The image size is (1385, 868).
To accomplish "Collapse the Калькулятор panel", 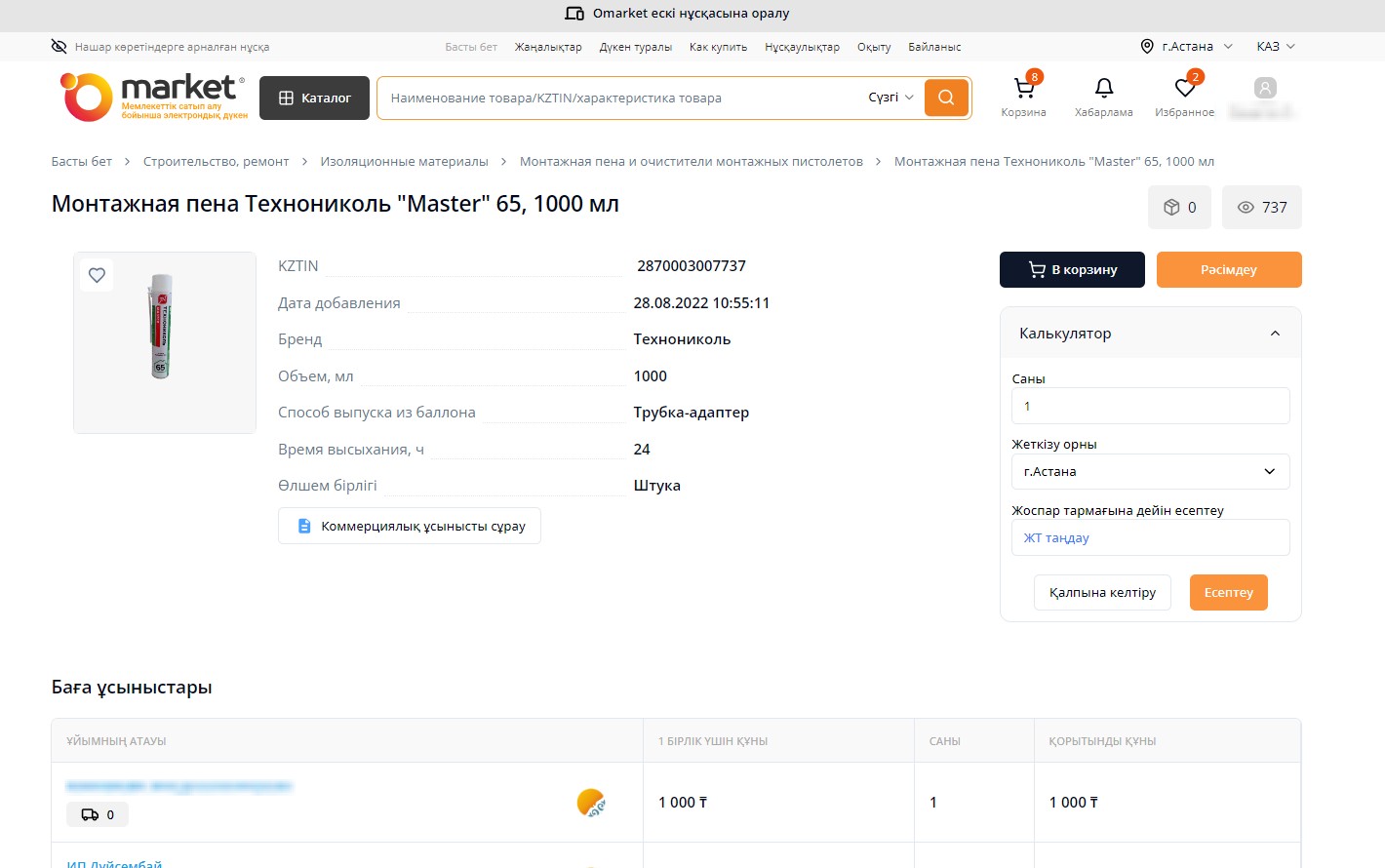I will (x=1274, y=334).
